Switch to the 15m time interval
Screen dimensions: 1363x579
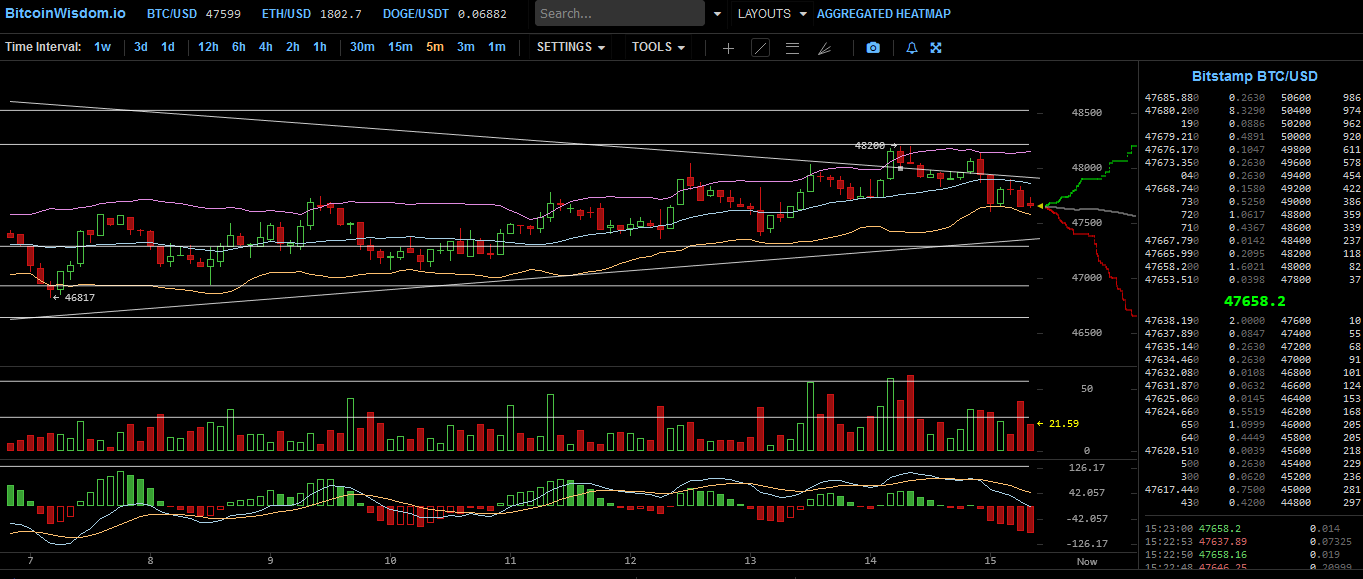(x=400, y=47)
